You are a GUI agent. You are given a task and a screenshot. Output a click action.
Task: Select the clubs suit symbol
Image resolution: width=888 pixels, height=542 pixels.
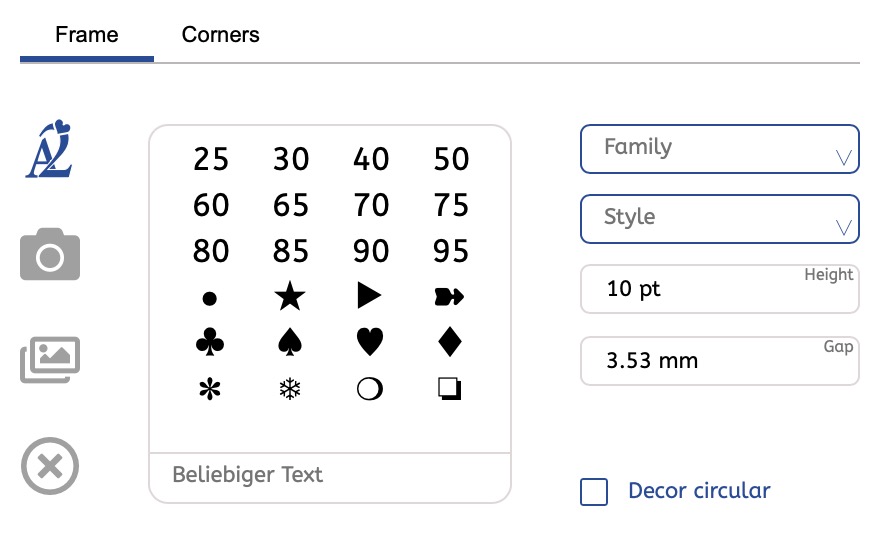(x=210, y=343)
